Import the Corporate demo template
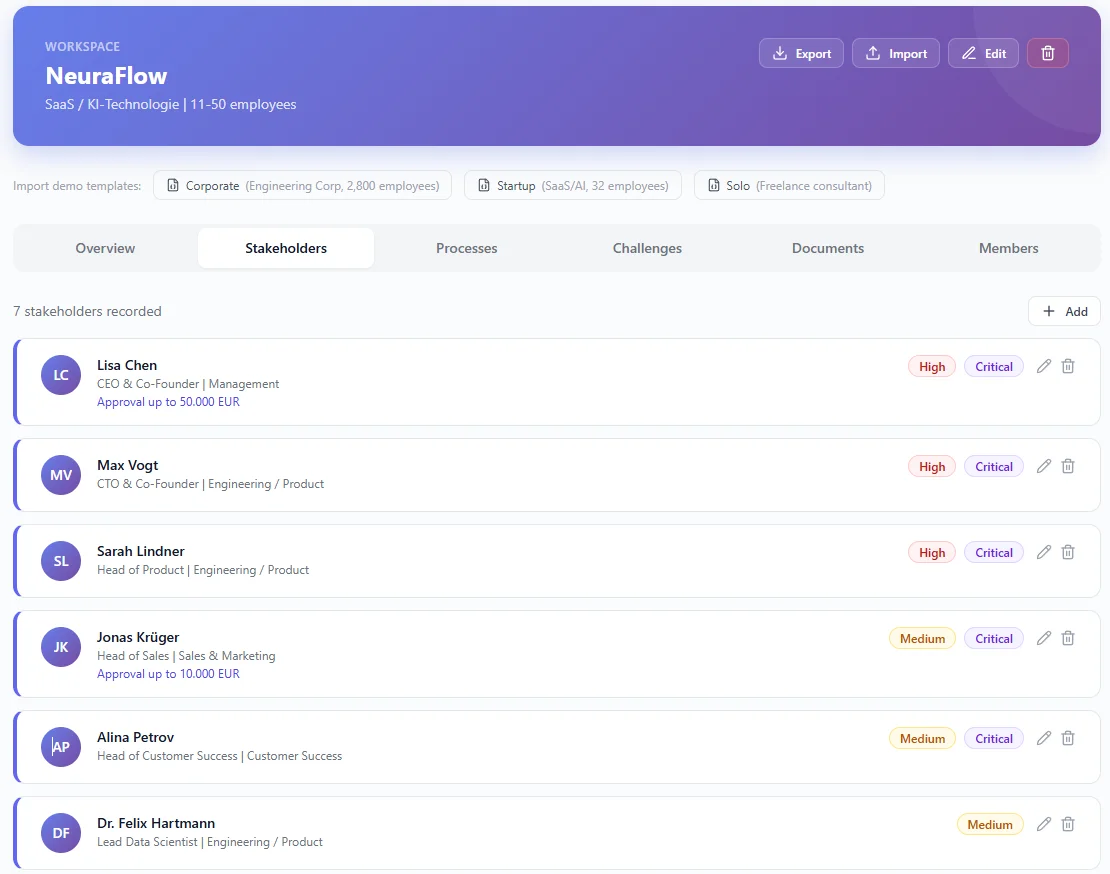Viewport: 1110px width, 874px height. click(x=302, y=186)
